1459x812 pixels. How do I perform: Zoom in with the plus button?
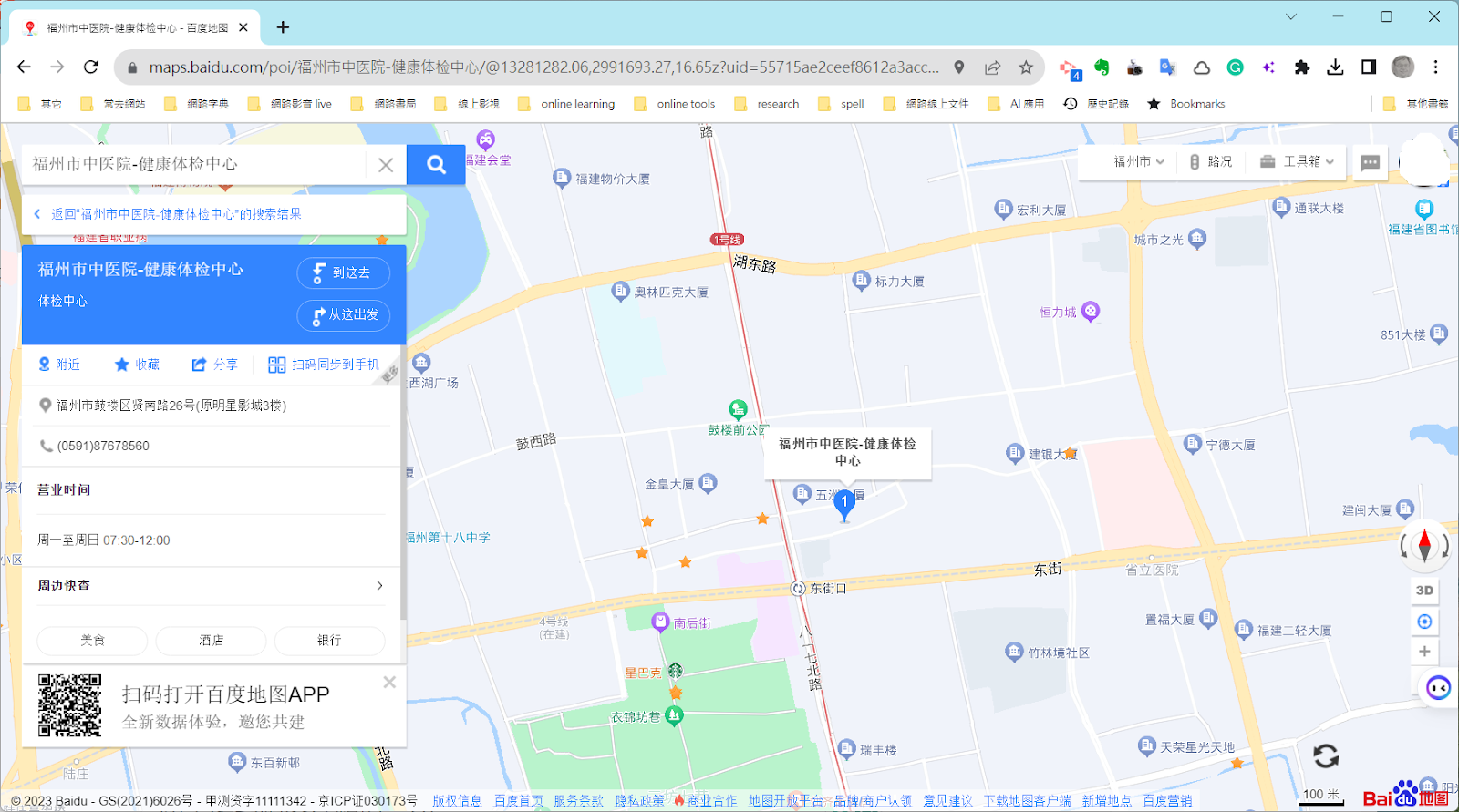tap(1424, 652)
